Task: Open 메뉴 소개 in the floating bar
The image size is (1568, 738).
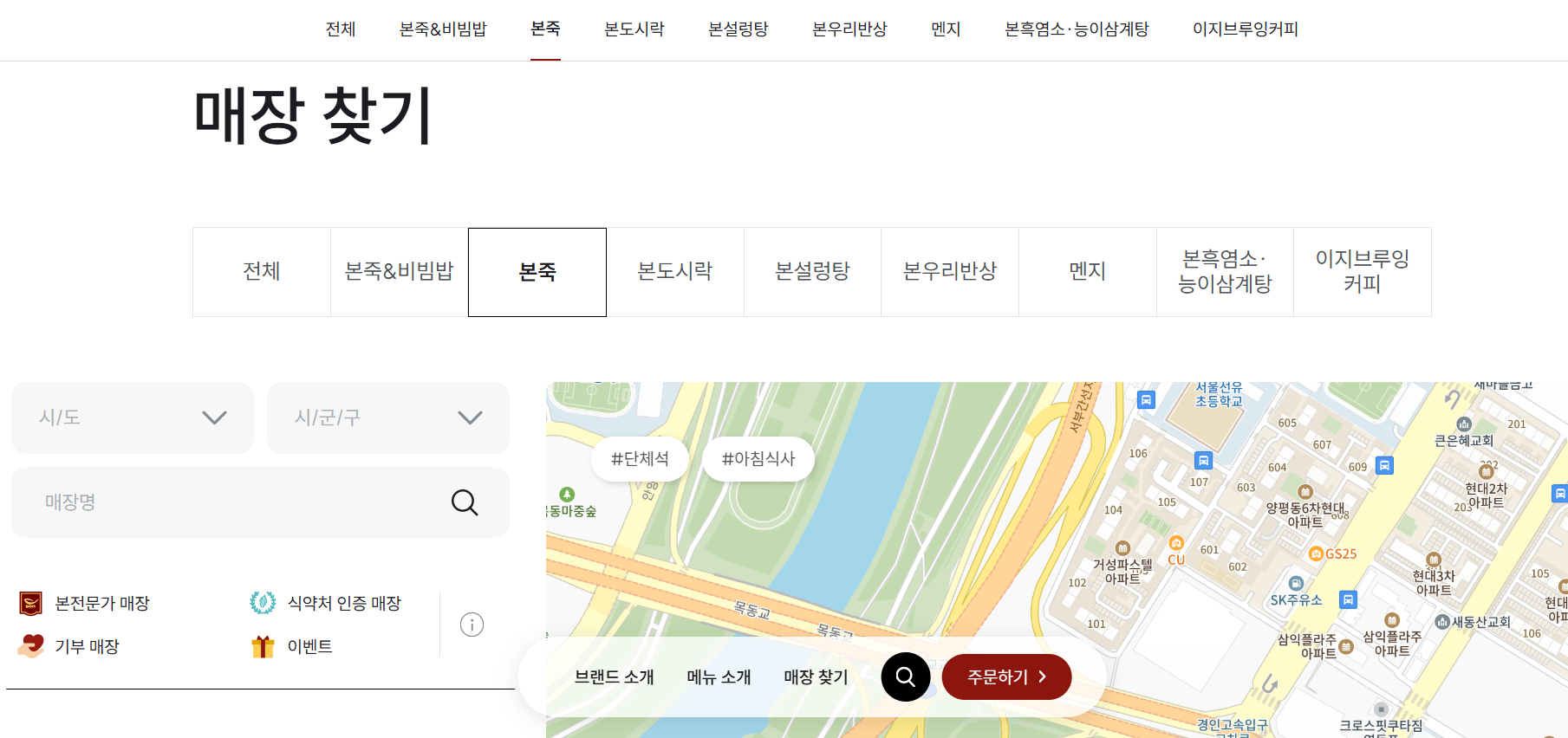Action: click(719, 677)
